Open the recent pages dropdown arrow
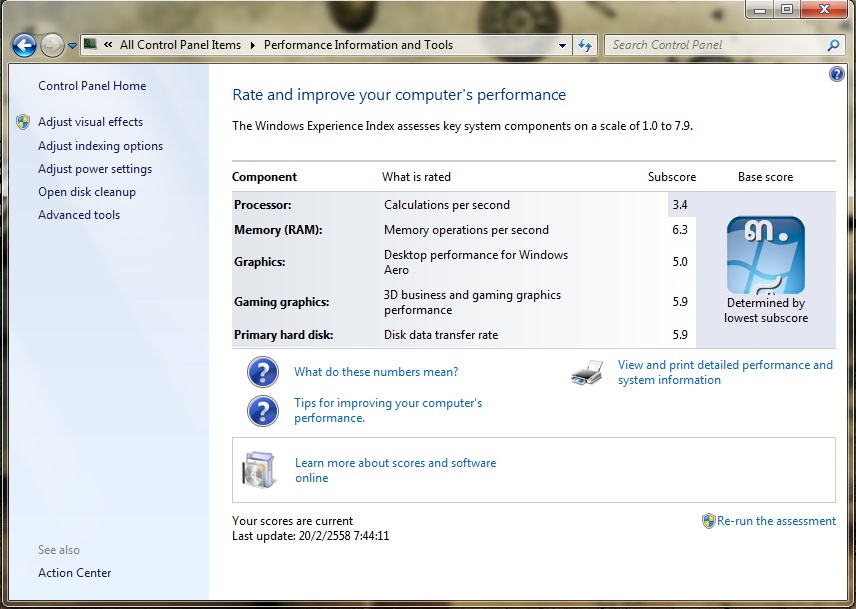 pos(72,46)
